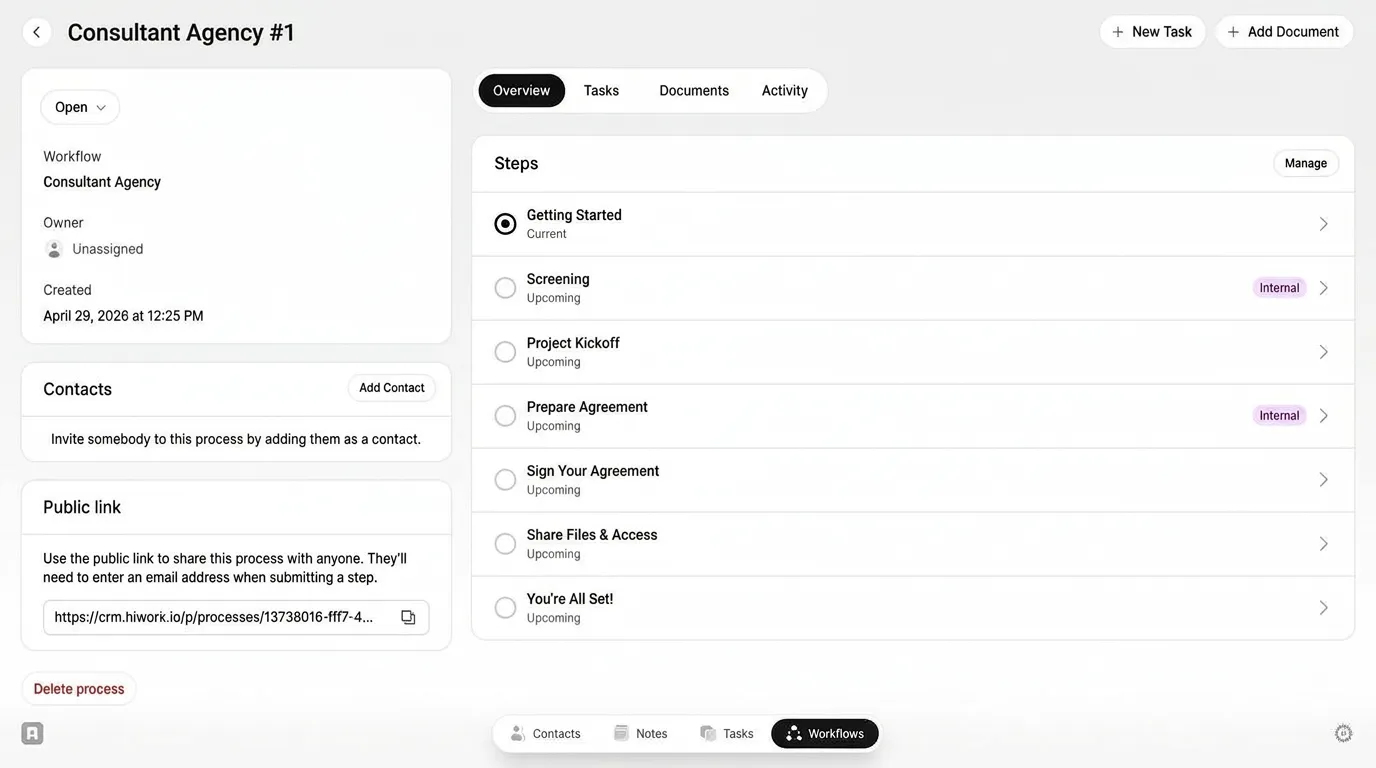Expand Share Files & Access chevron
This screenshot has height=768, width=1376.
click(1323, 544)
